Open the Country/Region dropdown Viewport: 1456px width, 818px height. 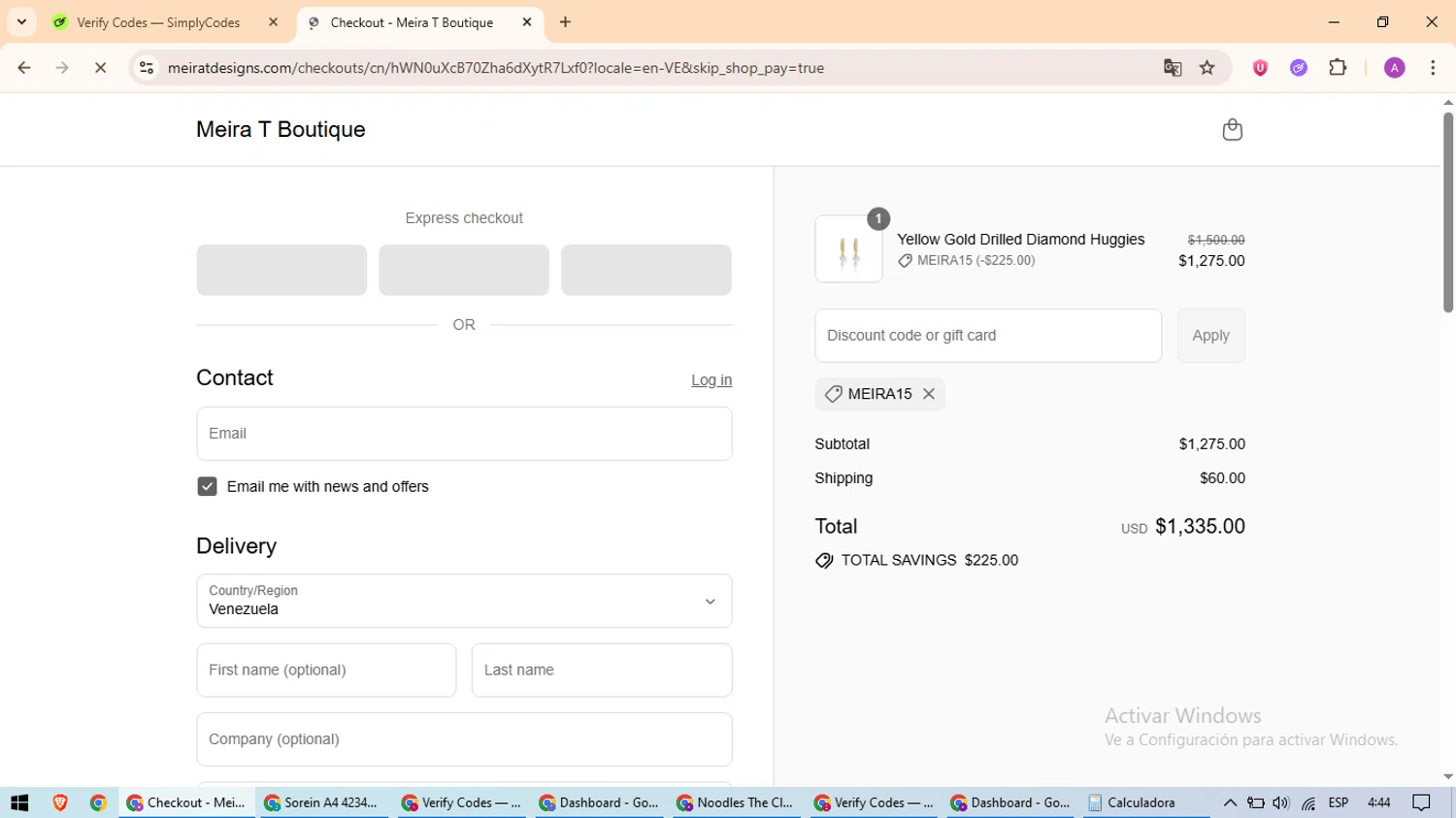(x=464, y=601)
